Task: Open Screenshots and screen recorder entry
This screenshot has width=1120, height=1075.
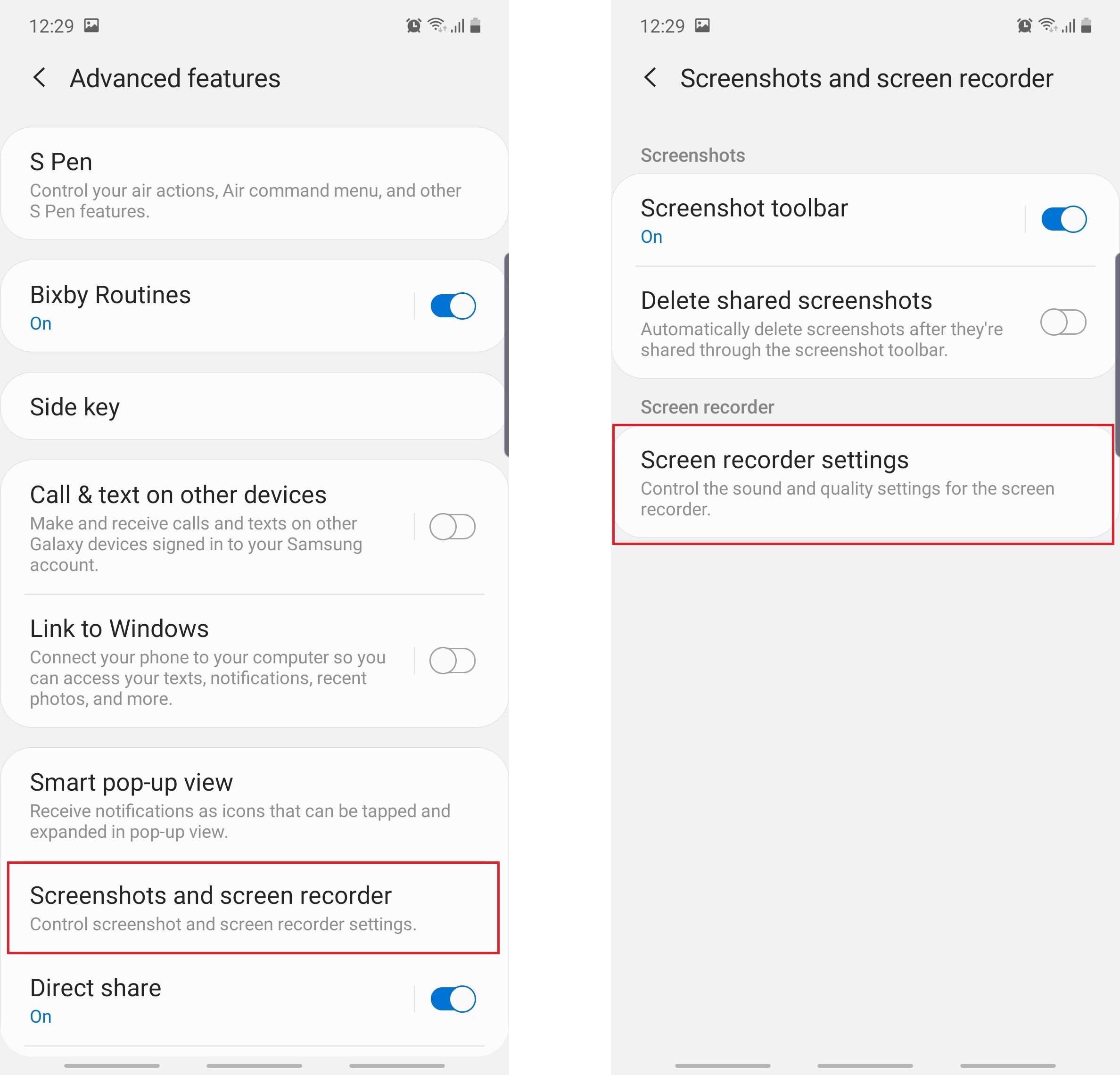Action: tap(254, 908)
